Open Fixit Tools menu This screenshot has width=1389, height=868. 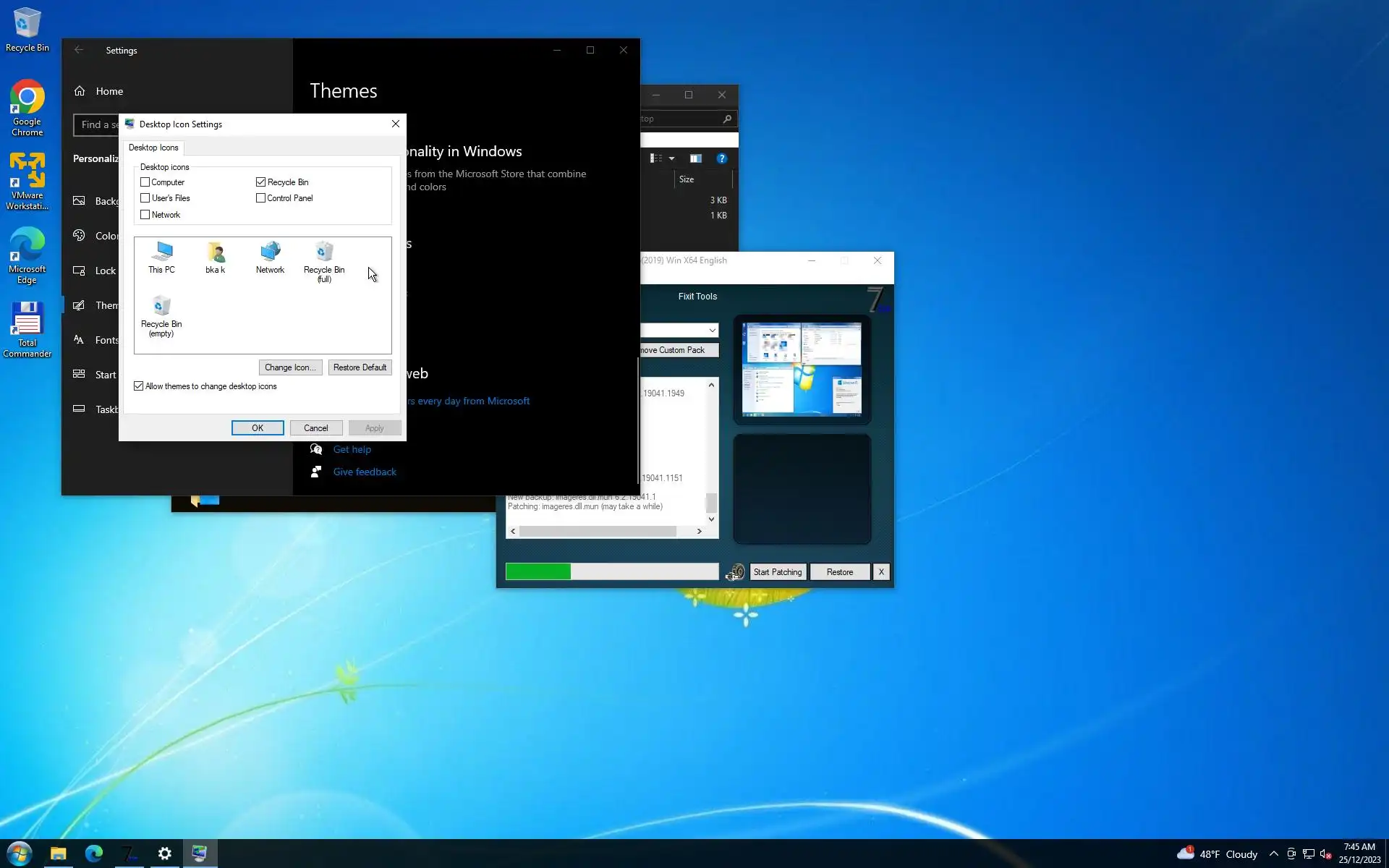pos(697,297)
